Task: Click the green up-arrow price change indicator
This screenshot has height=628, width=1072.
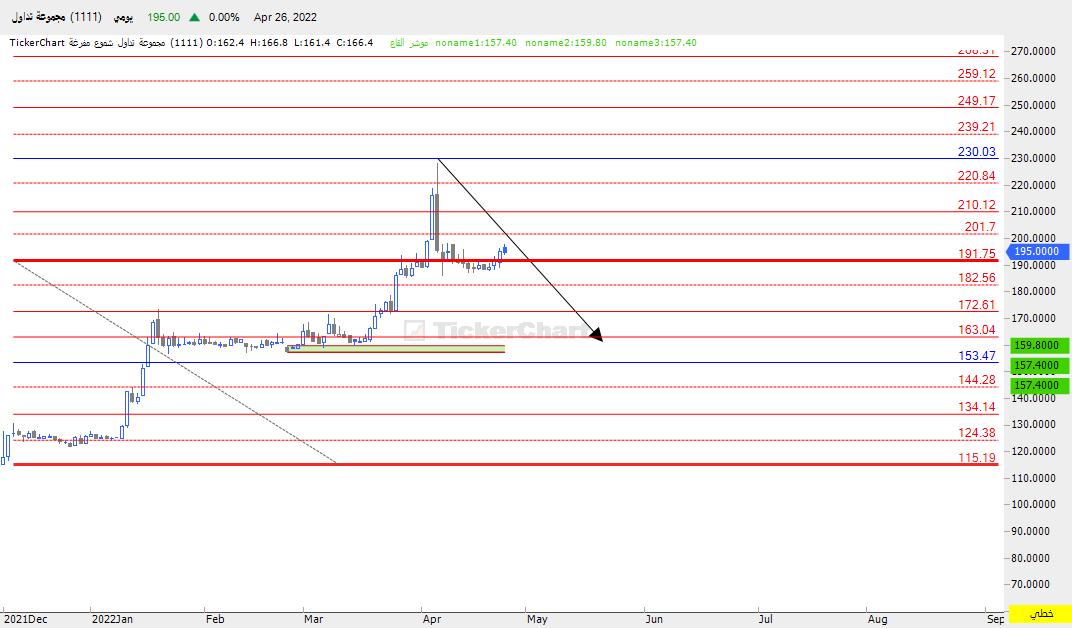Action: point(193,18)
